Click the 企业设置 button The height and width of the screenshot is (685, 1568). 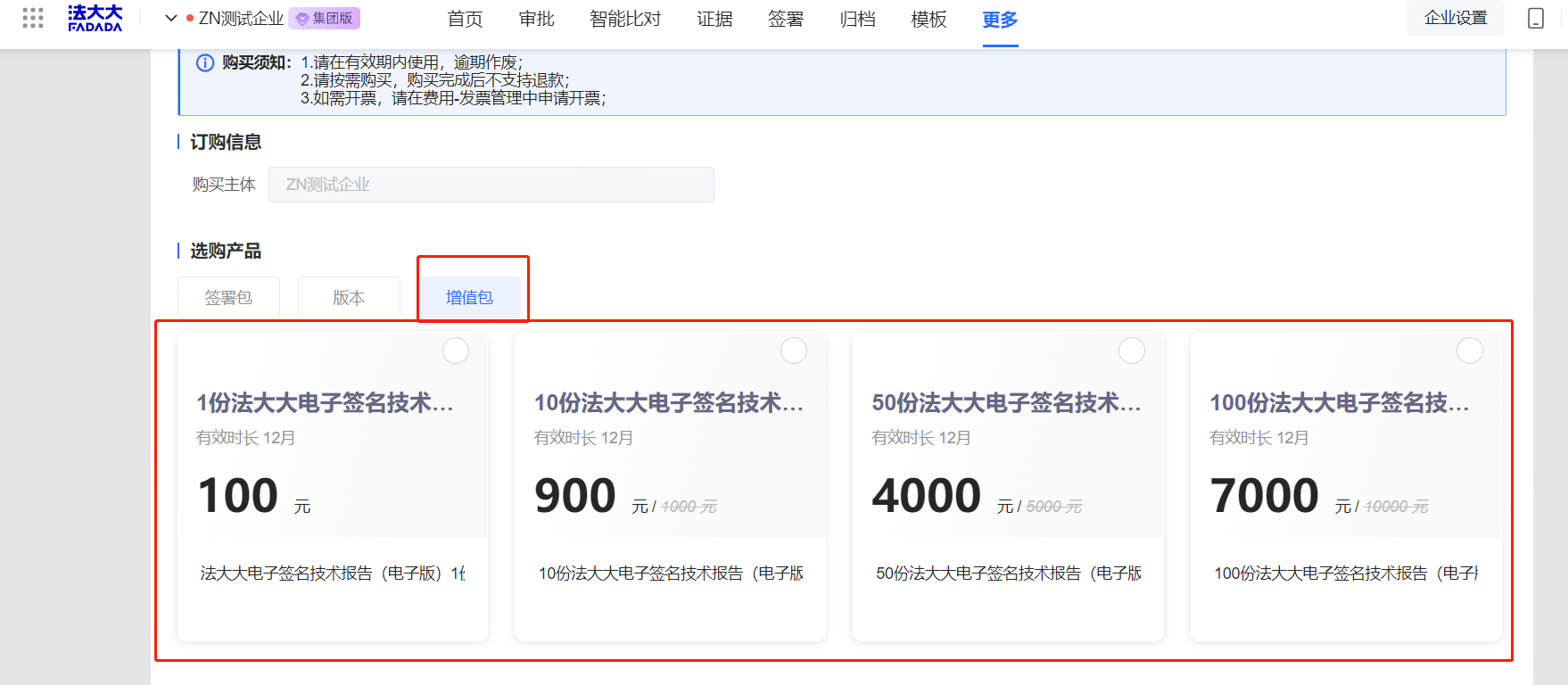1456,18
